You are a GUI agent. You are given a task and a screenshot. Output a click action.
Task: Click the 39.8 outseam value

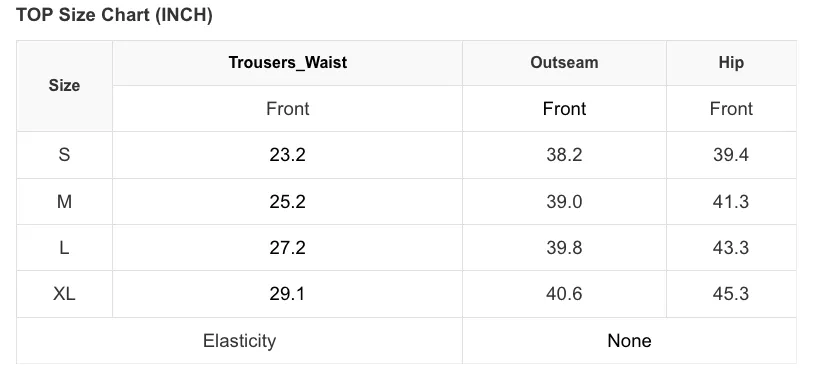(x=564, y=247)
